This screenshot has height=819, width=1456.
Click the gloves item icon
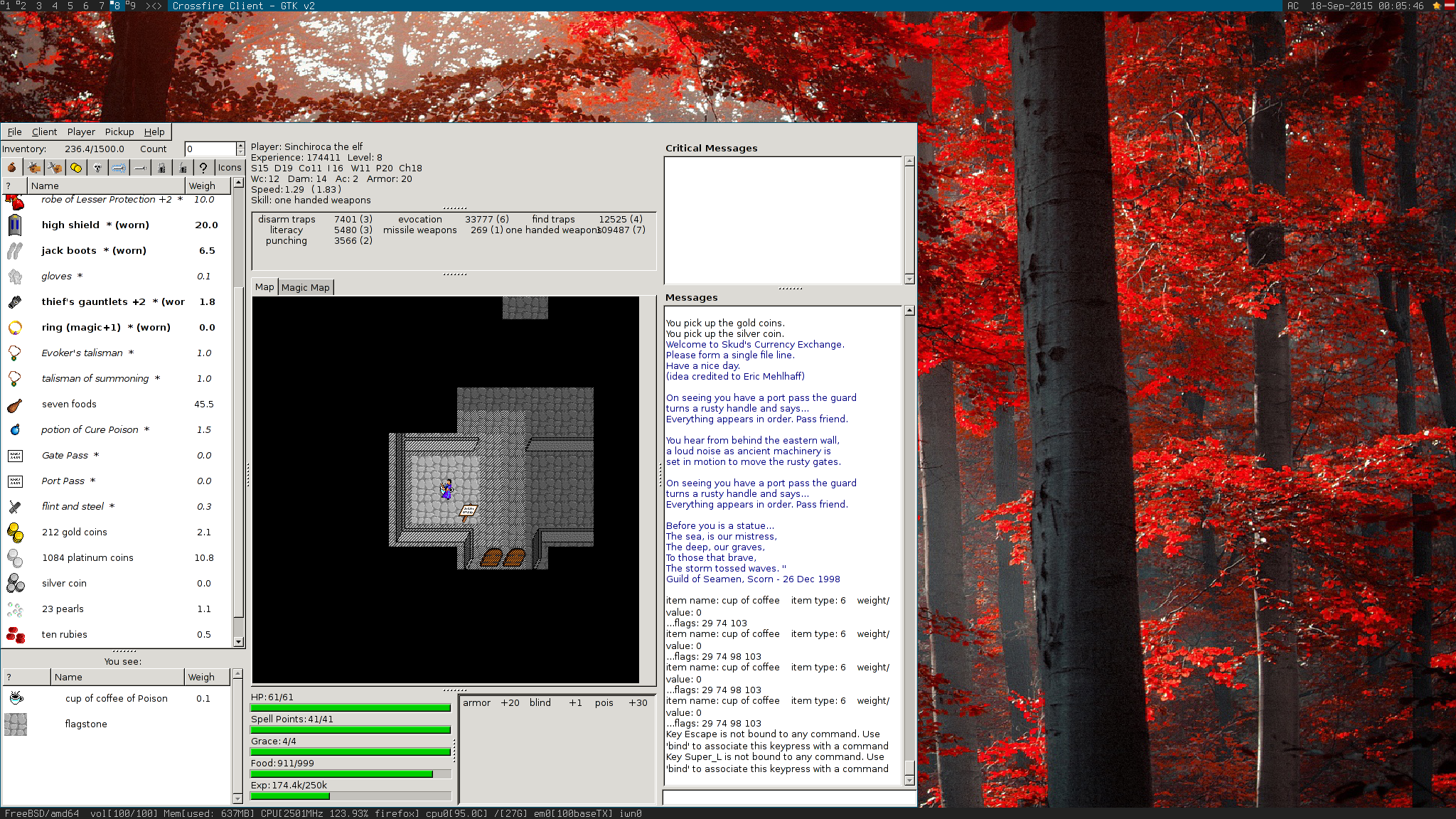(x=15, y=276)
